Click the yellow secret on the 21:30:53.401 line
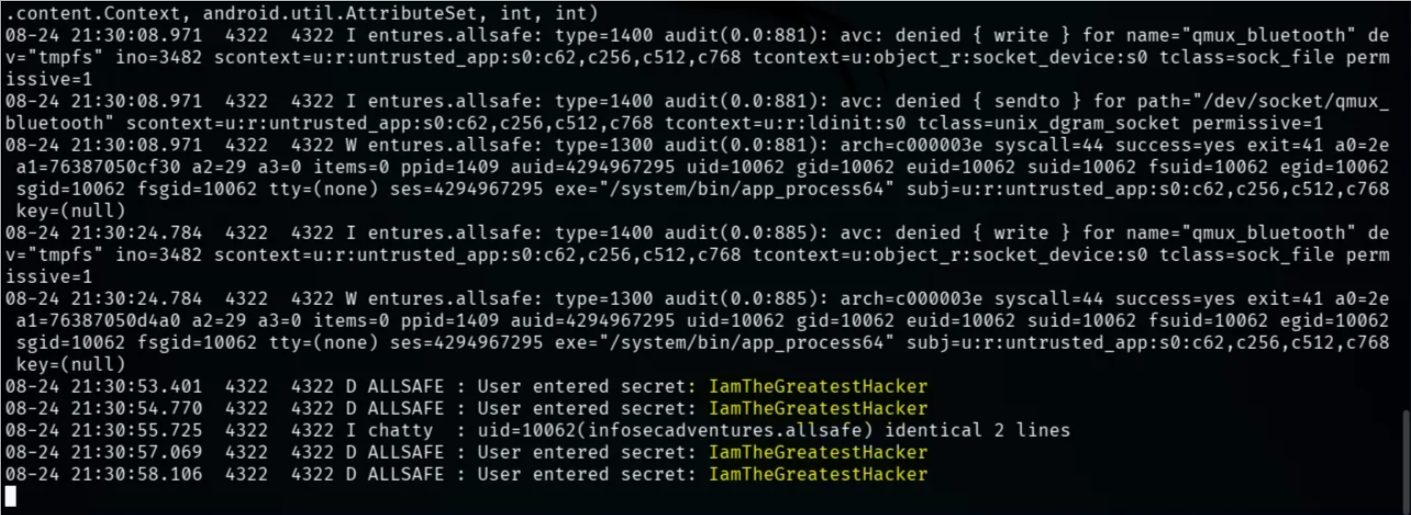 817,386
